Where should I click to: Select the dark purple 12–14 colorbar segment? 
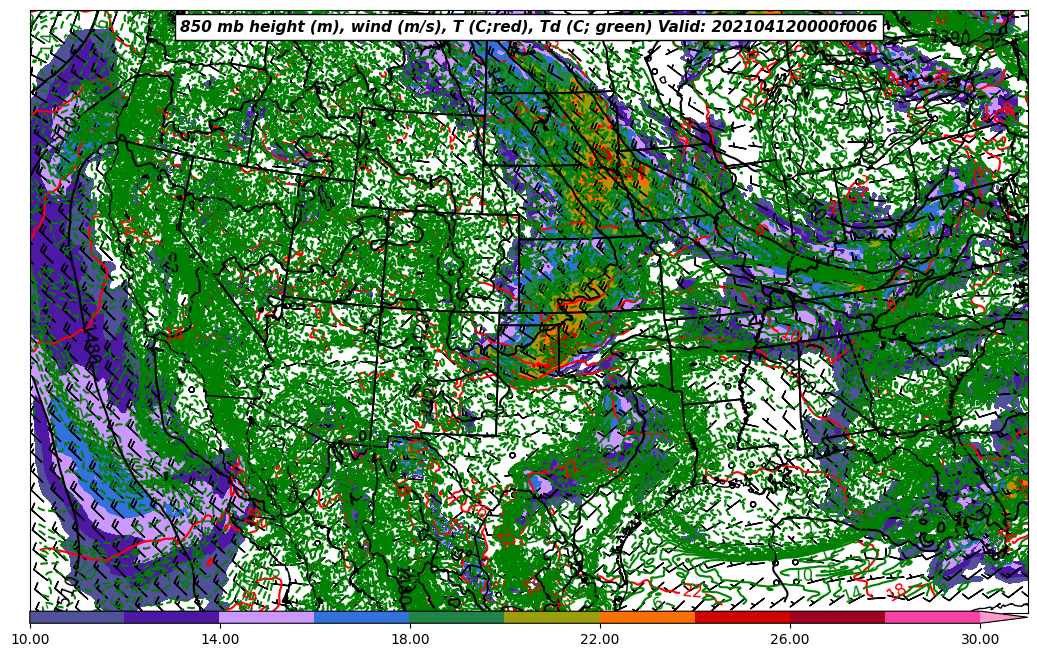click(172, 617)
